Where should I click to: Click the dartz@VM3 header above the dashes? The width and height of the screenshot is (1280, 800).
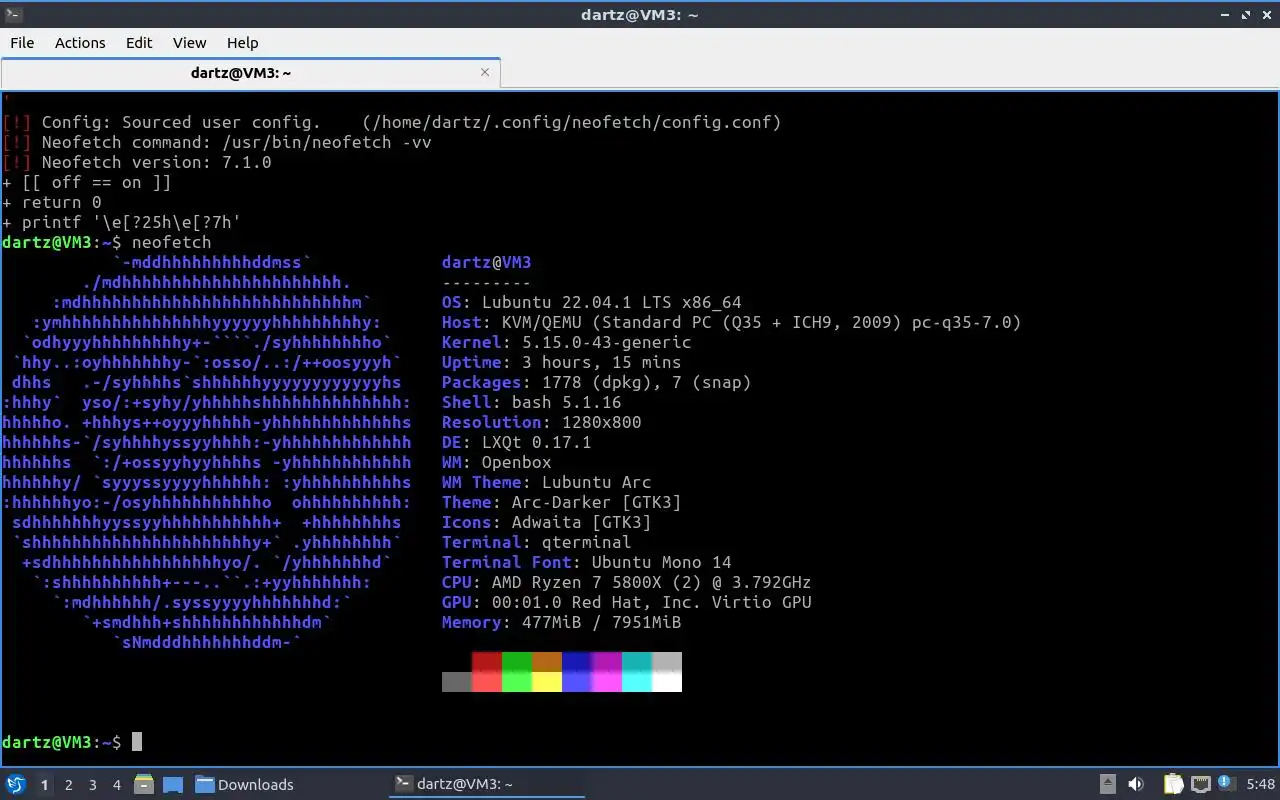487,262
